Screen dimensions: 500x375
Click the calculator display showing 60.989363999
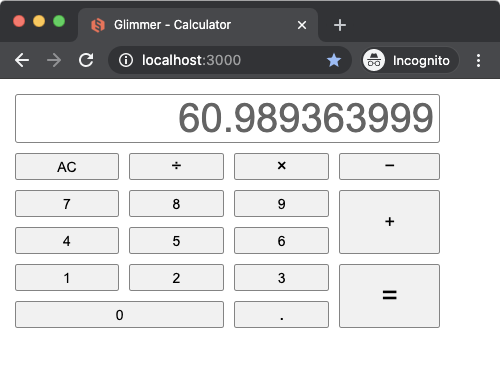click(x=227, y=119)
